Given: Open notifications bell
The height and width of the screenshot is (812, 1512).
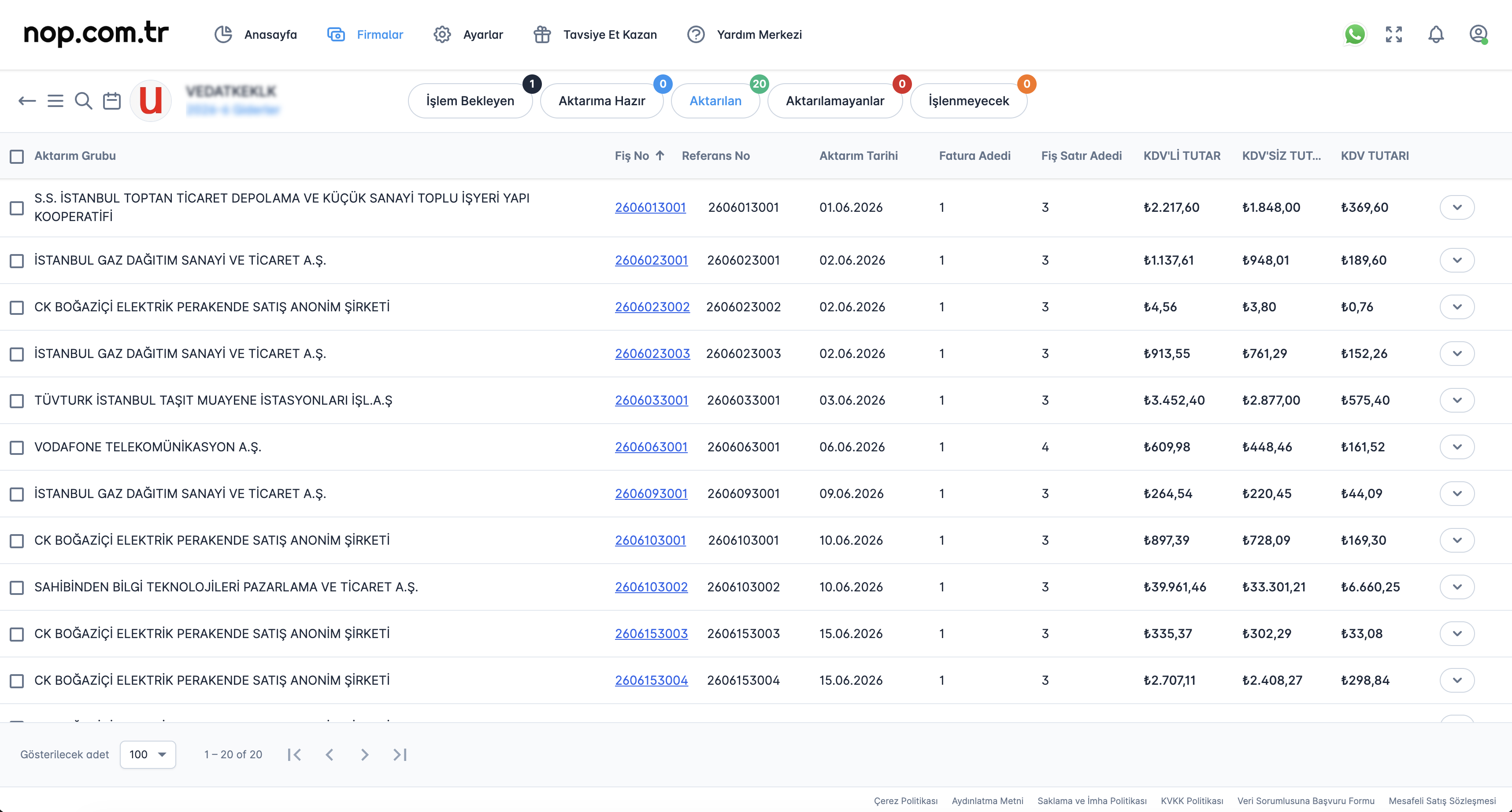Looking at the screenshot, I should point(1436,35).
